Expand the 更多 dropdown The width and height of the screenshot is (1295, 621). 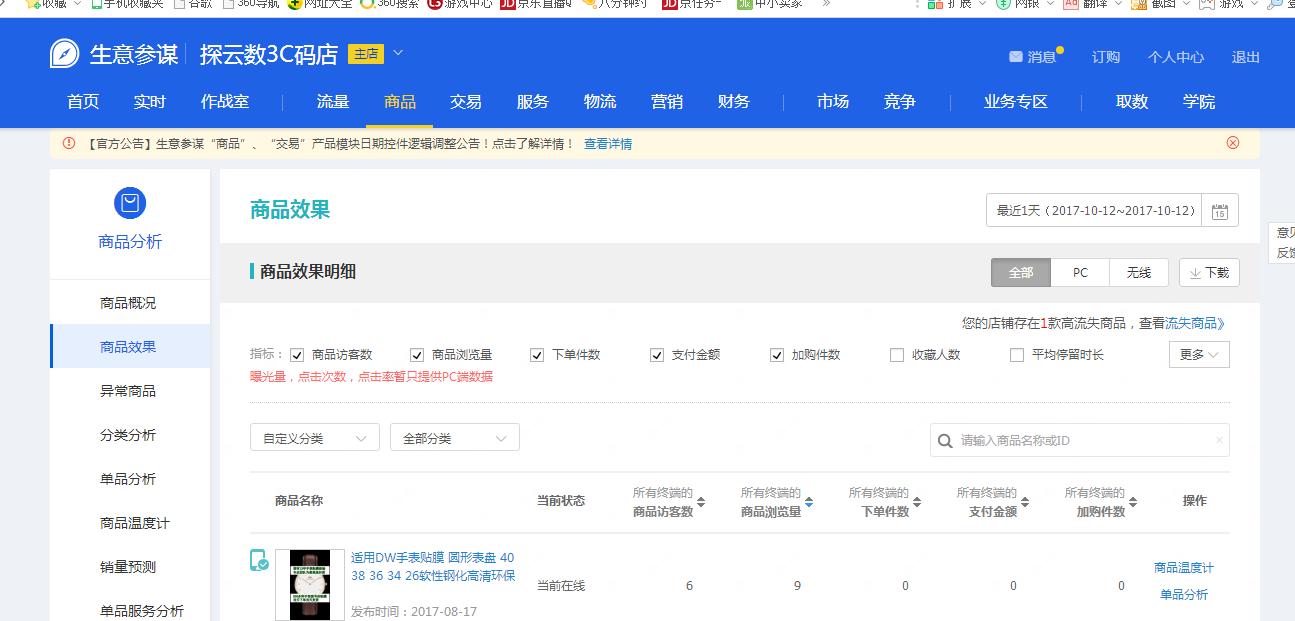(1198, 354)
